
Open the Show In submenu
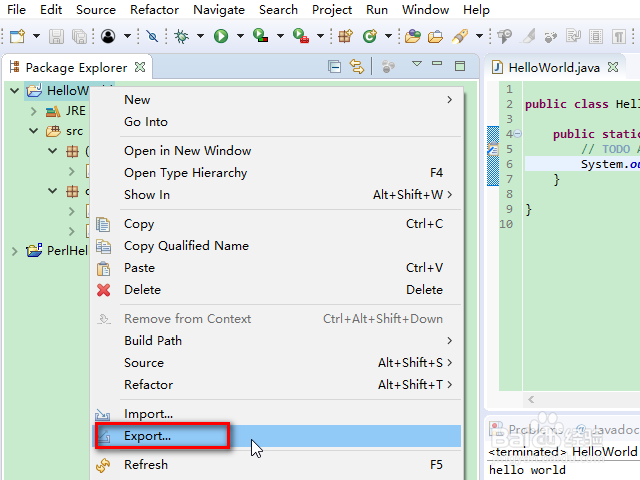278,195
